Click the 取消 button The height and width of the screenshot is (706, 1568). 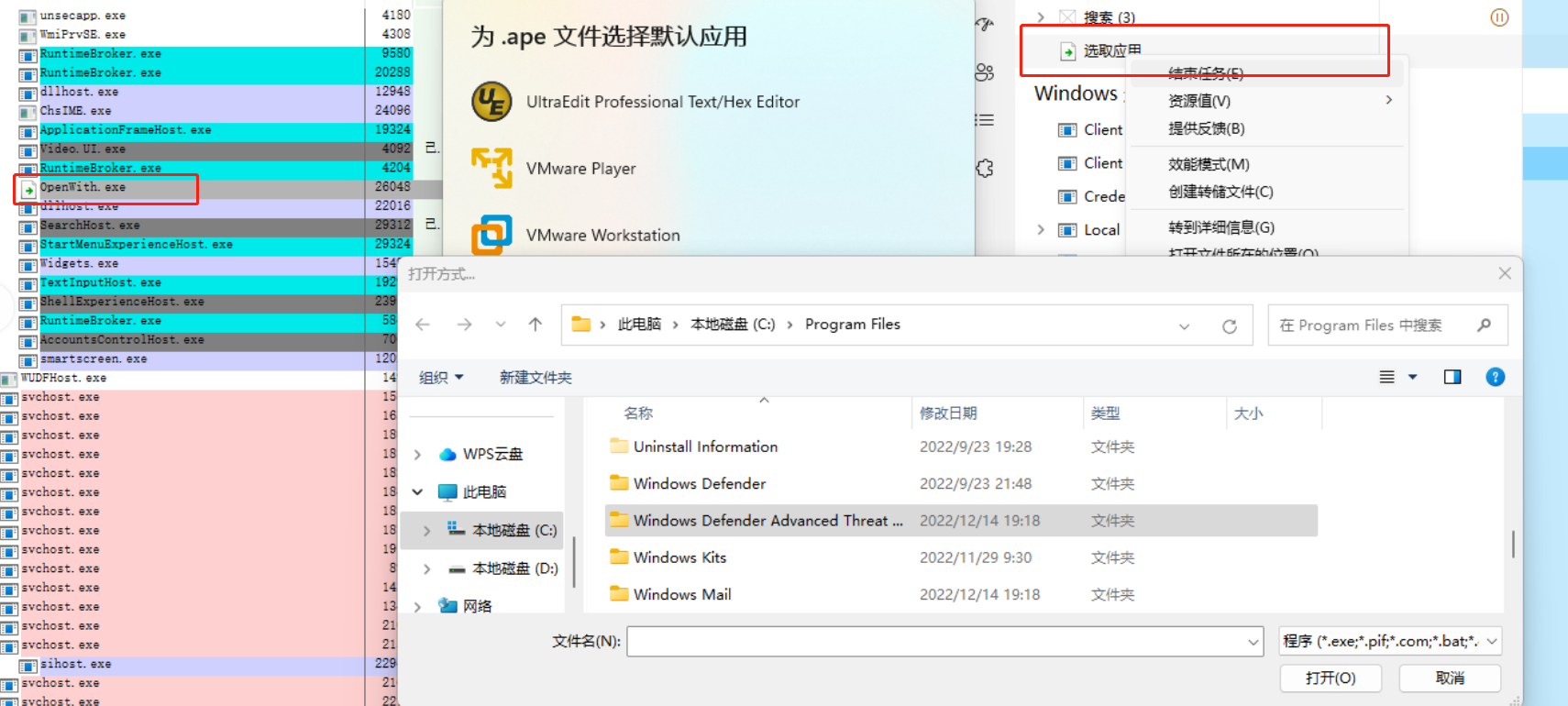(1450, 678)
